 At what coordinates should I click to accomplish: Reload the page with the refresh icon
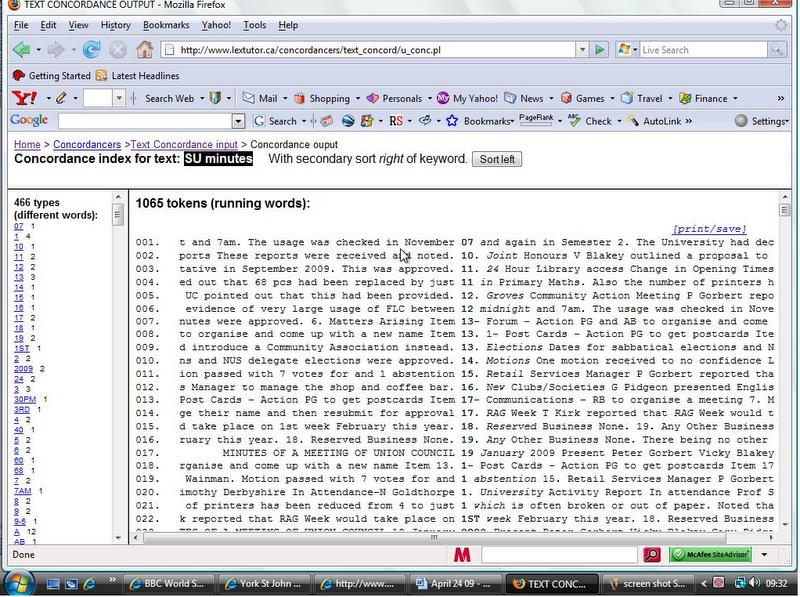[x=91, y=49]
